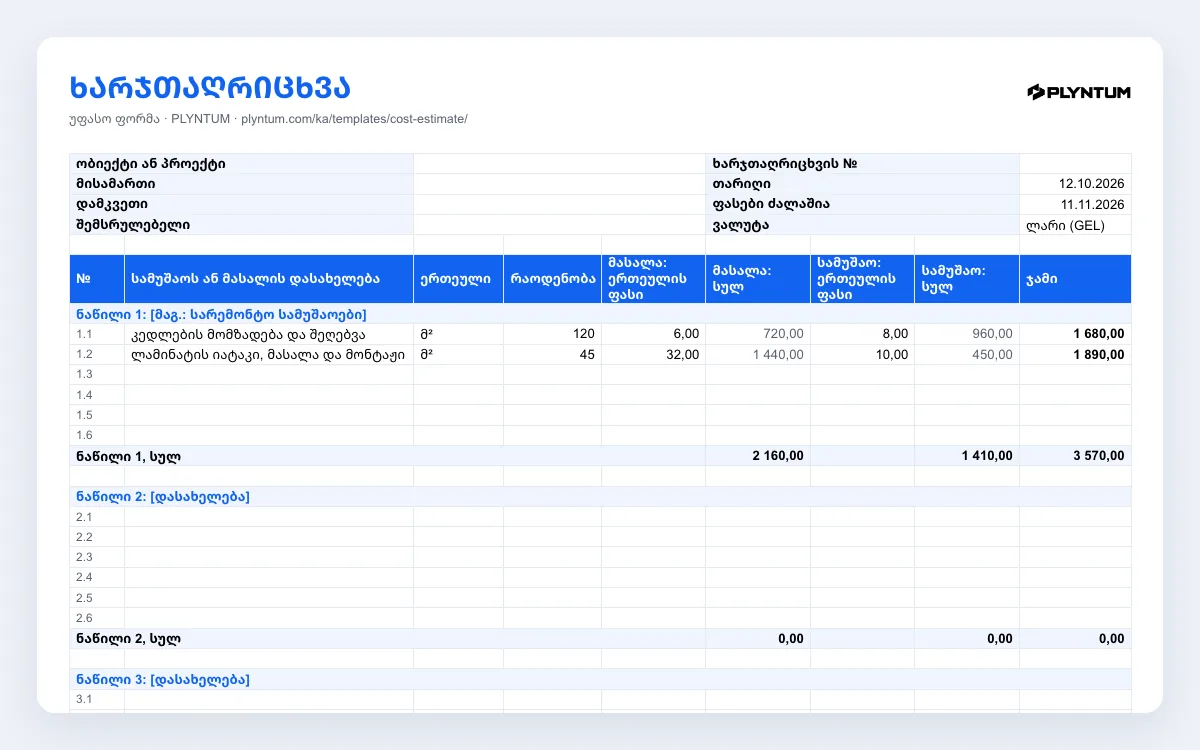Click the PLYNTUM logo
The image size is (1200, 750).
pyautogui.click(x=1079, y=92)
